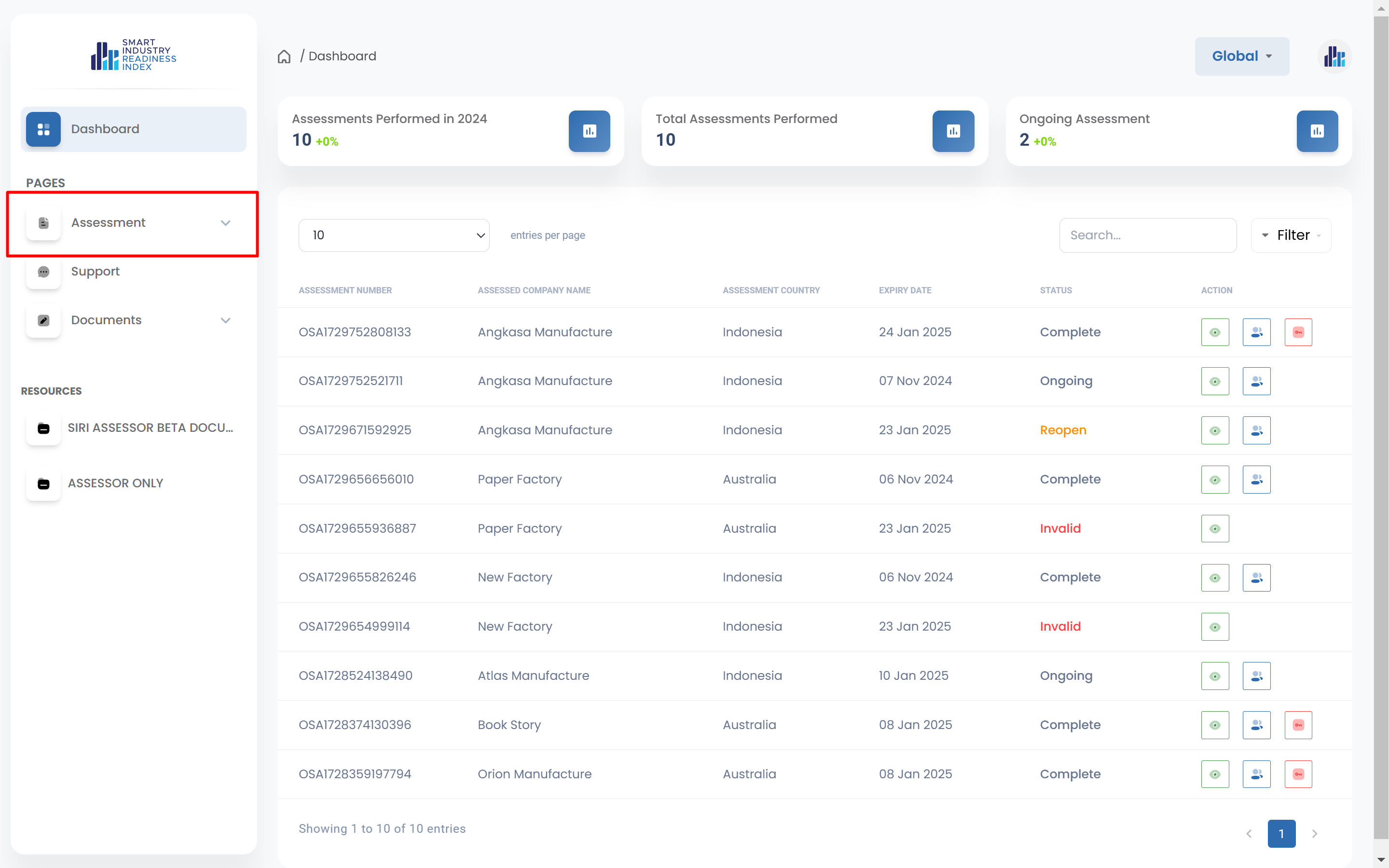Open the profile avatar at top right

(x=1334, y=56)
